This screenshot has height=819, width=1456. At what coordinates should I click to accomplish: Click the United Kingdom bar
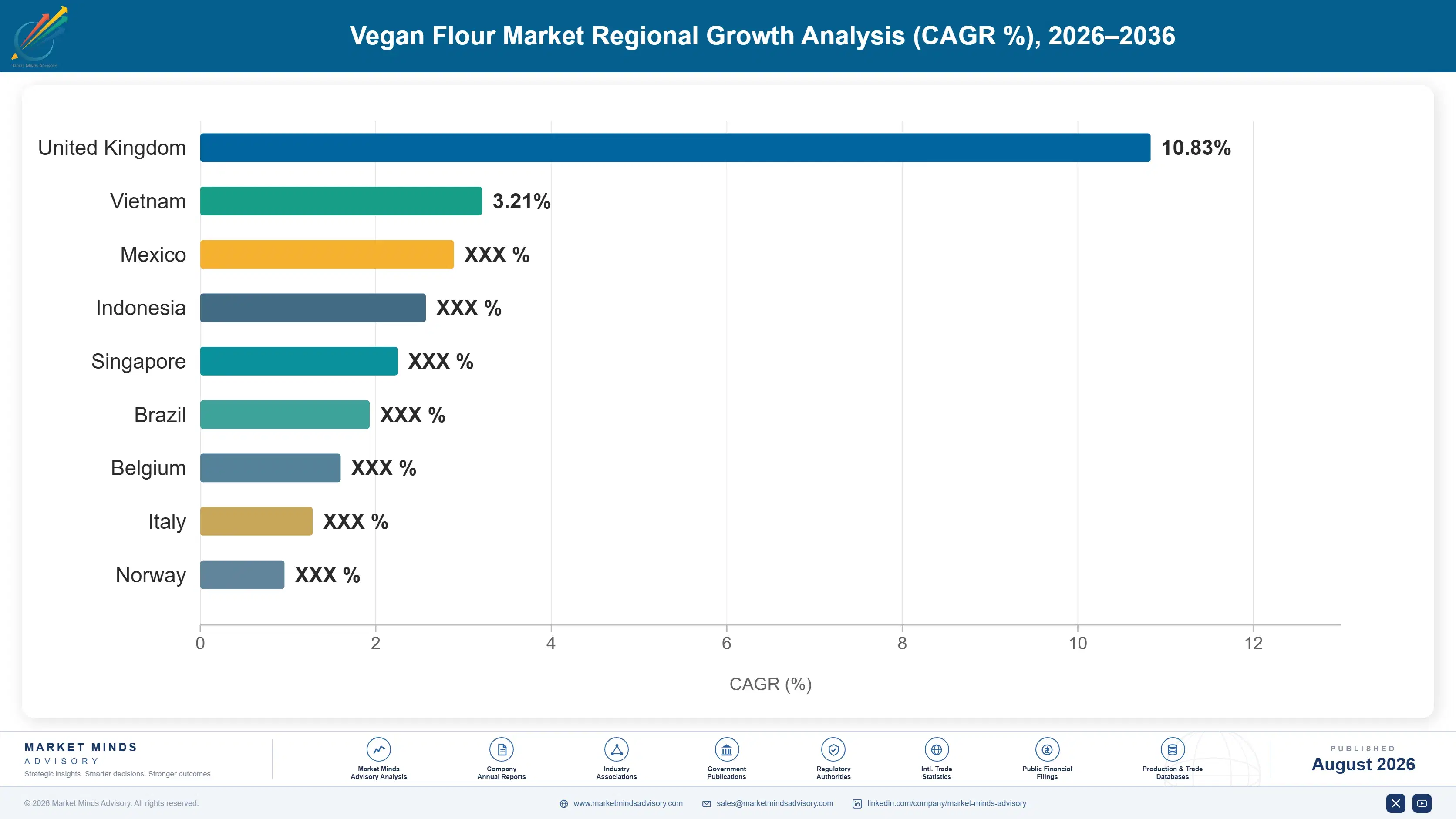pos(675,148)
